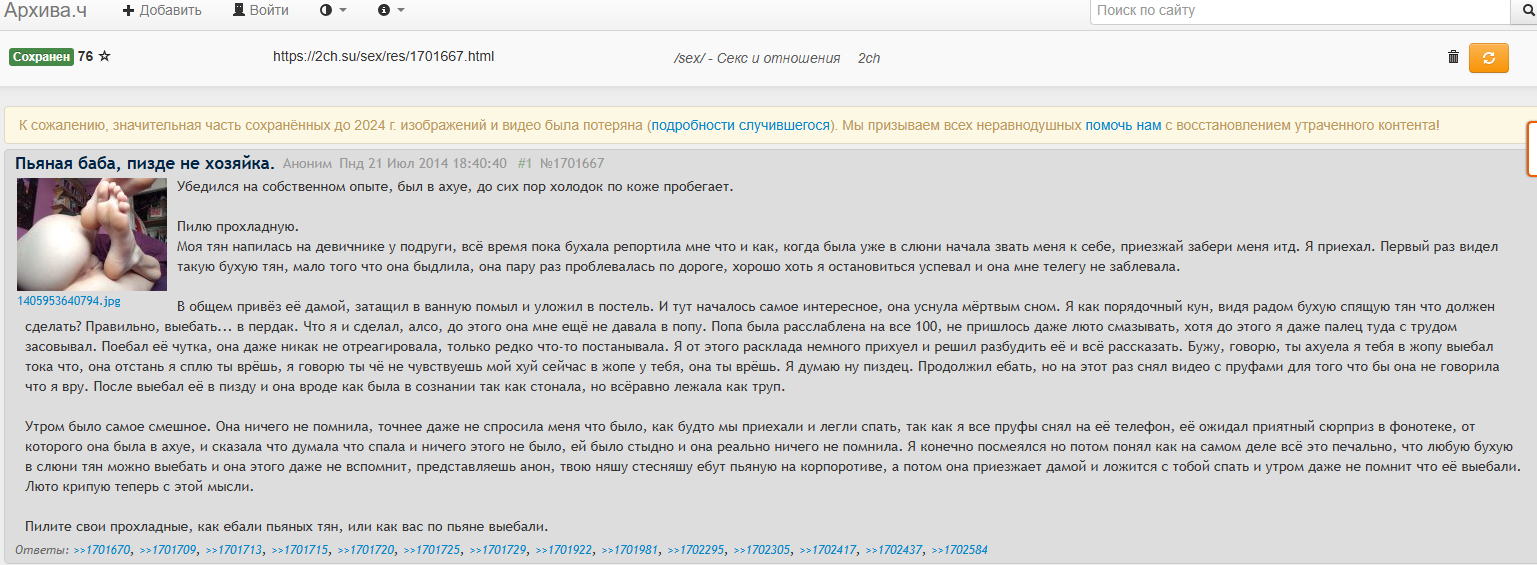1537x565 pixels.
Task: Jump to reply >>1701729
Action: coord(498,550)
